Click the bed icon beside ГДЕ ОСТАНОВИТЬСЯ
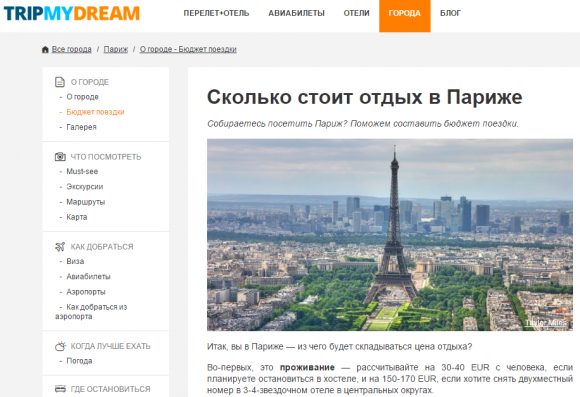 60,389
